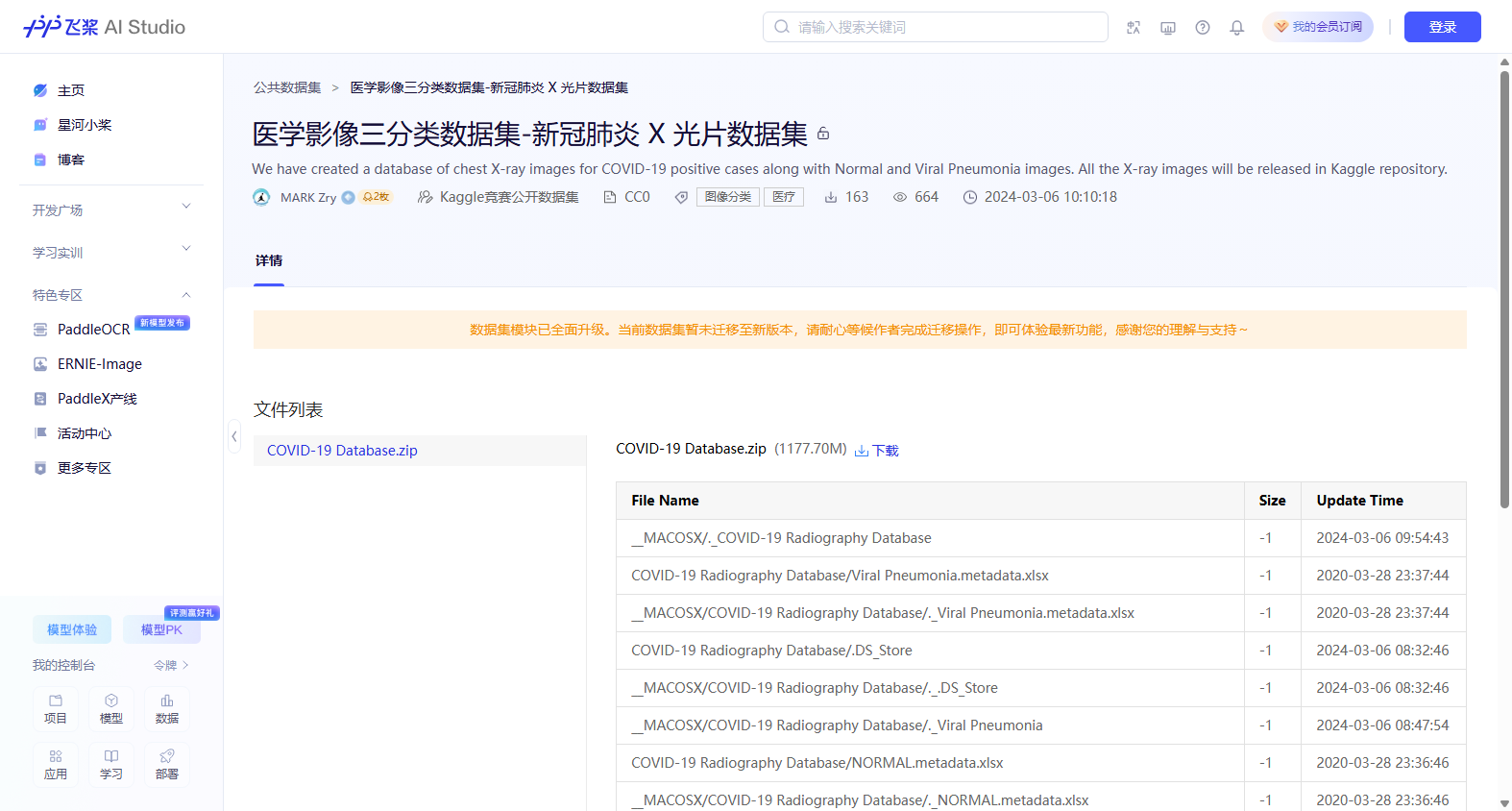Click the 数据 console icon
This screenshot has height=811, width=1512.
pyautogui.click(x=167, y=709)
